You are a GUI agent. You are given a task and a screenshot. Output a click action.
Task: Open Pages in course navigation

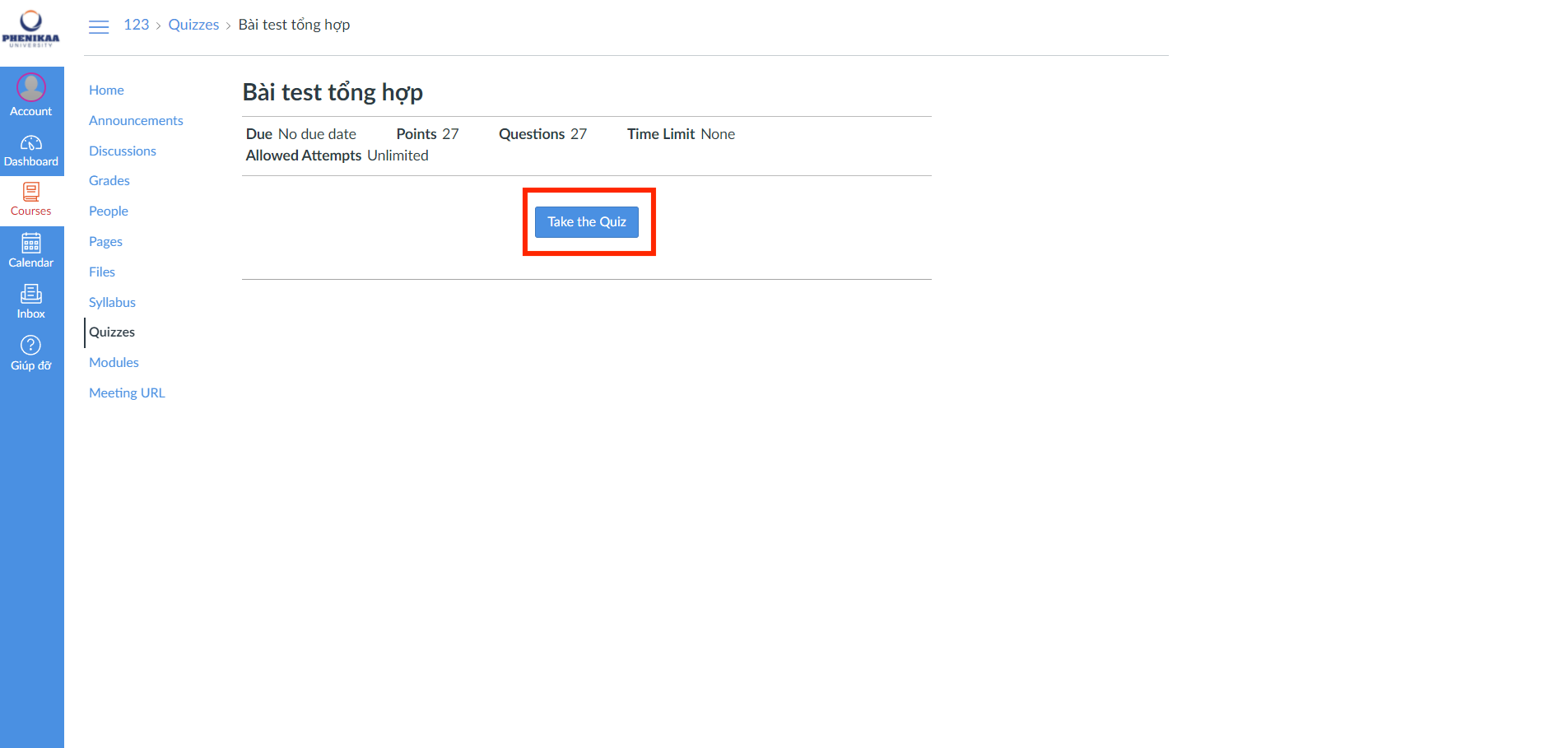105,242
